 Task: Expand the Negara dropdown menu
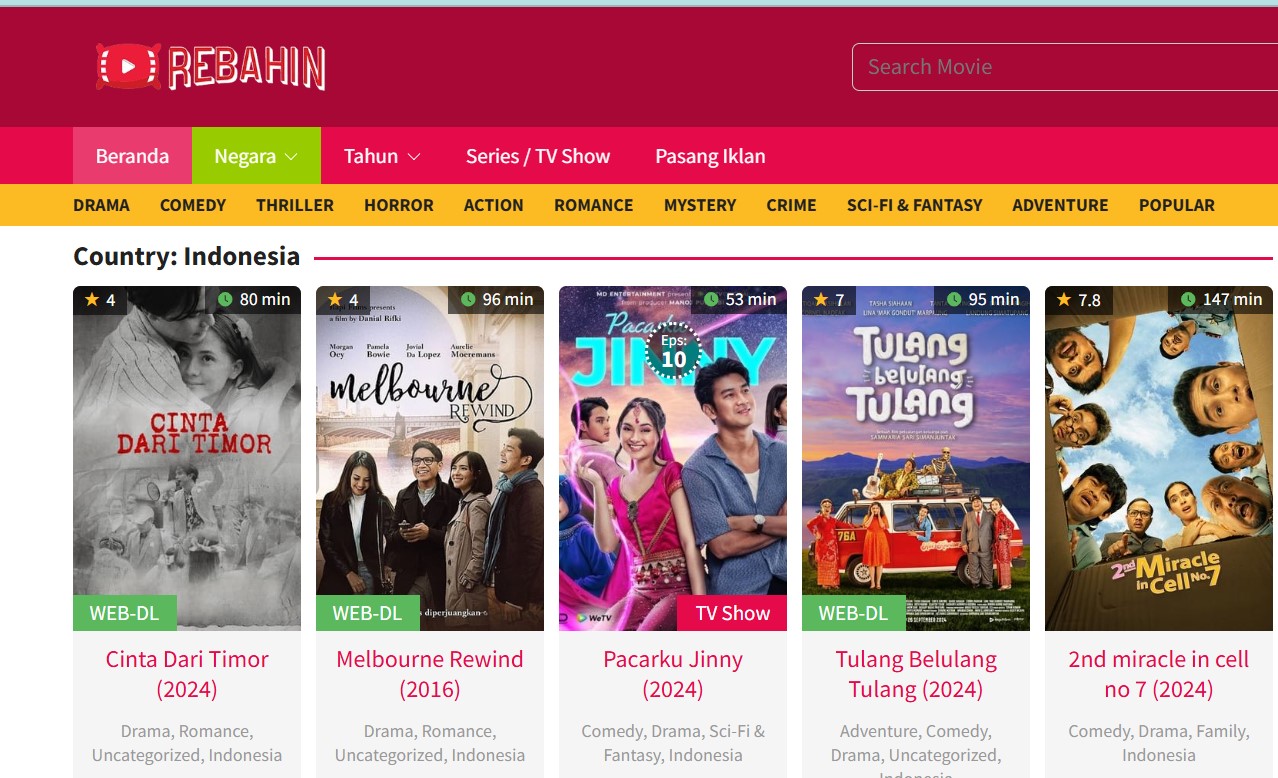(x=256, y=156)
